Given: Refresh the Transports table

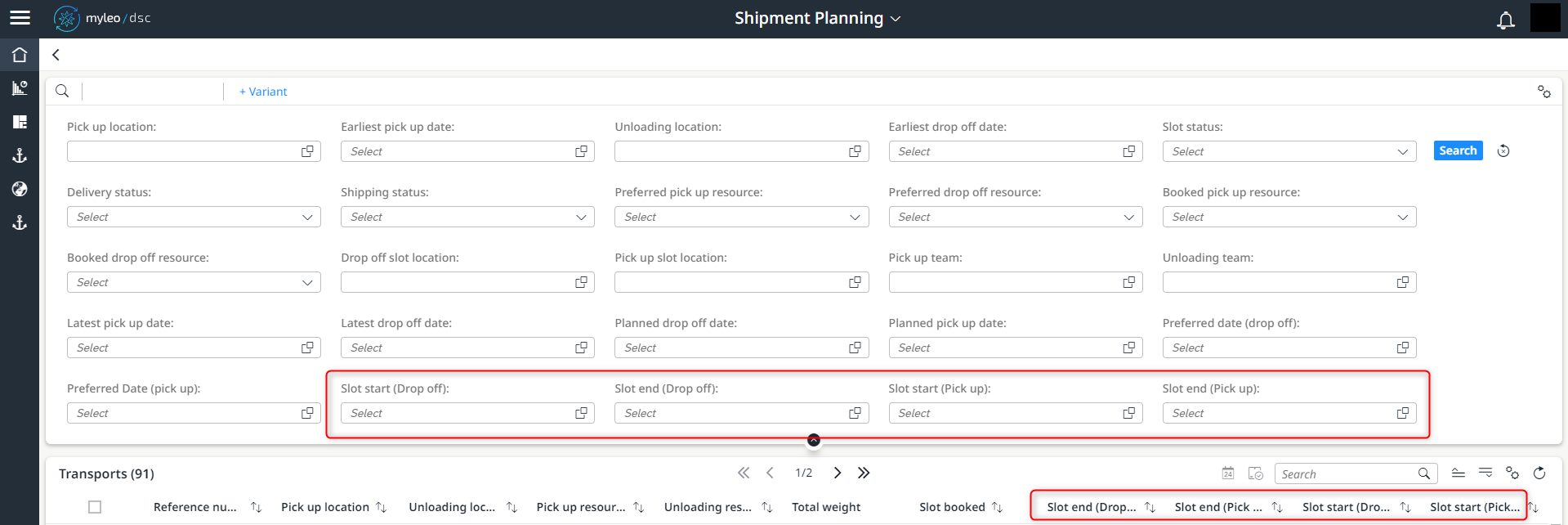Looking at the screenshot, I should pos(1539,473).
